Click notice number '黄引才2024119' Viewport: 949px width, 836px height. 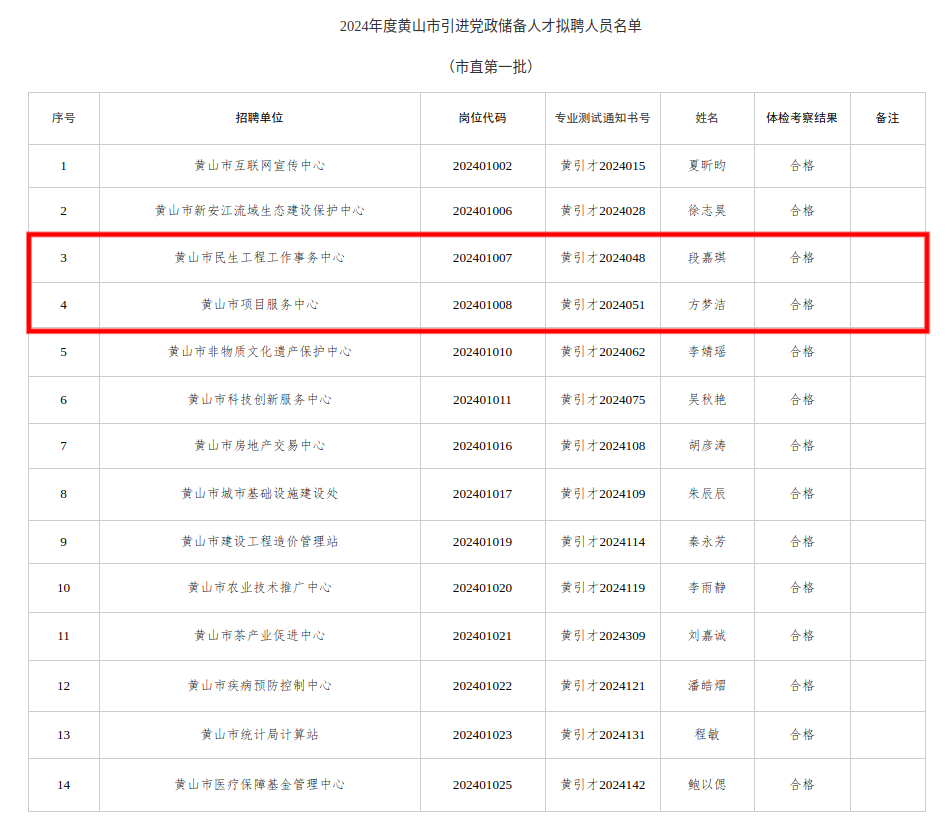point(603,588)
